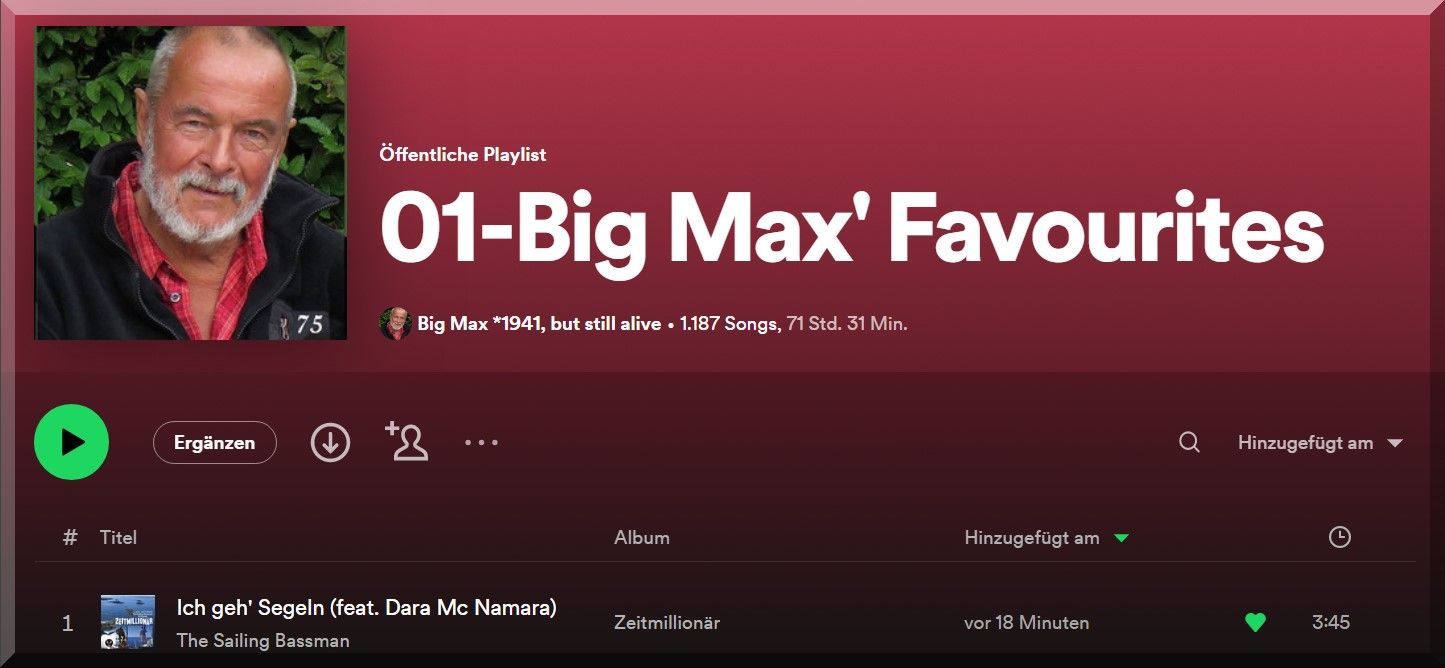Start playback with the green play button

(71, 442)
